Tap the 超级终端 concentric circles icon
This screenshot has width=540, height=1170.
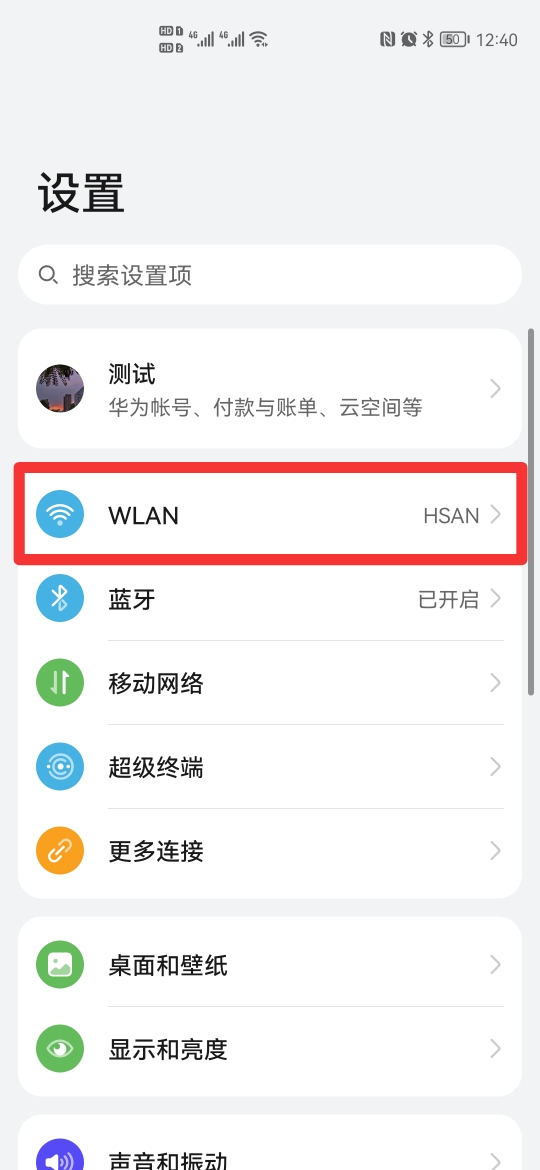pos(60,766)
